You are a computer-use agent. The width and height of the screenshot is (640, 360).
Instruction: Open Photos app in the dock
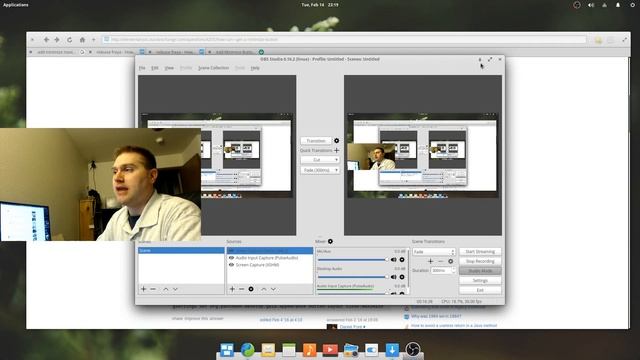tap(351, 350)
